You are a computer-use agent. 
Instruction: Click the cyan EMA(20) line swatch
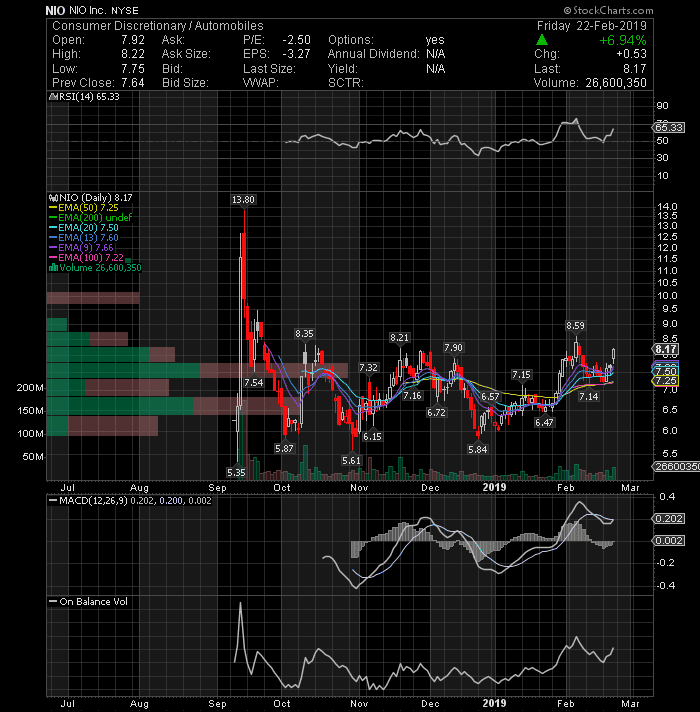53,228
